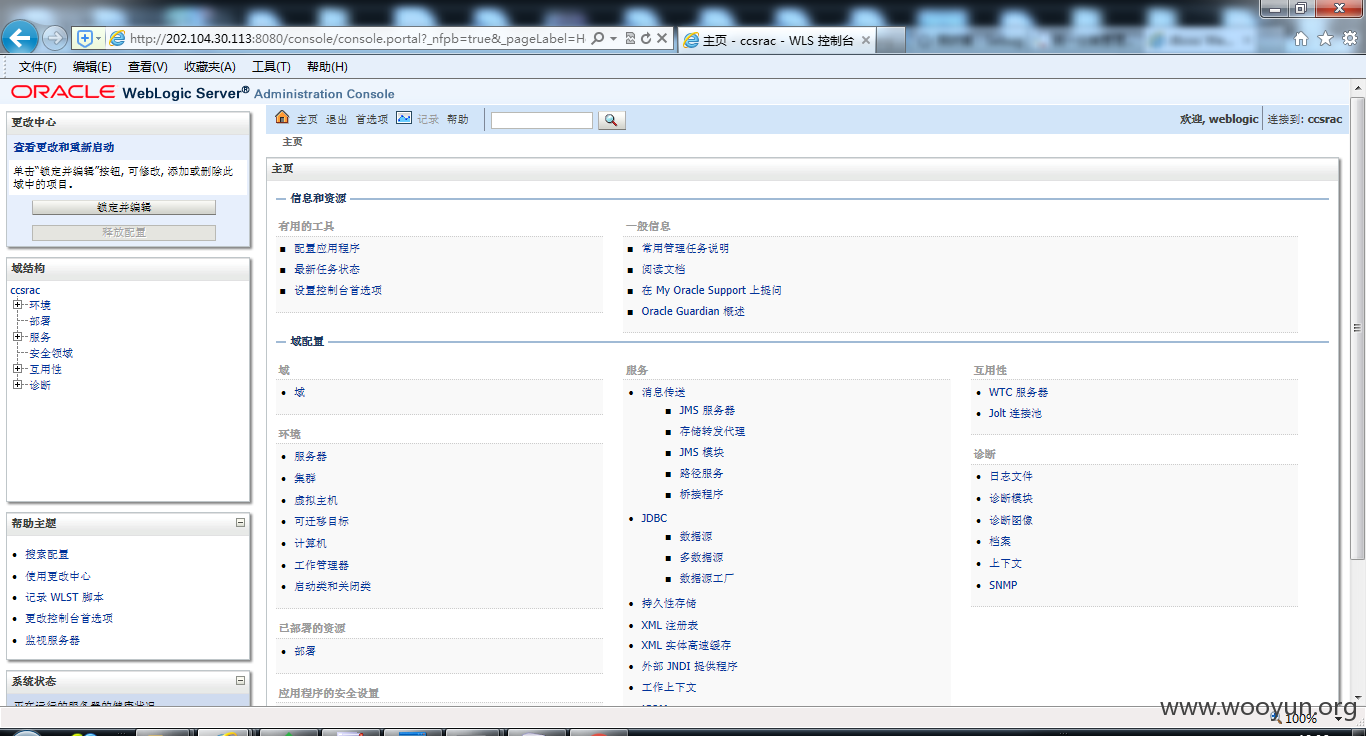
Task: Open 在 My Oracle Support 上提问 link
Action: coord(711,290)
